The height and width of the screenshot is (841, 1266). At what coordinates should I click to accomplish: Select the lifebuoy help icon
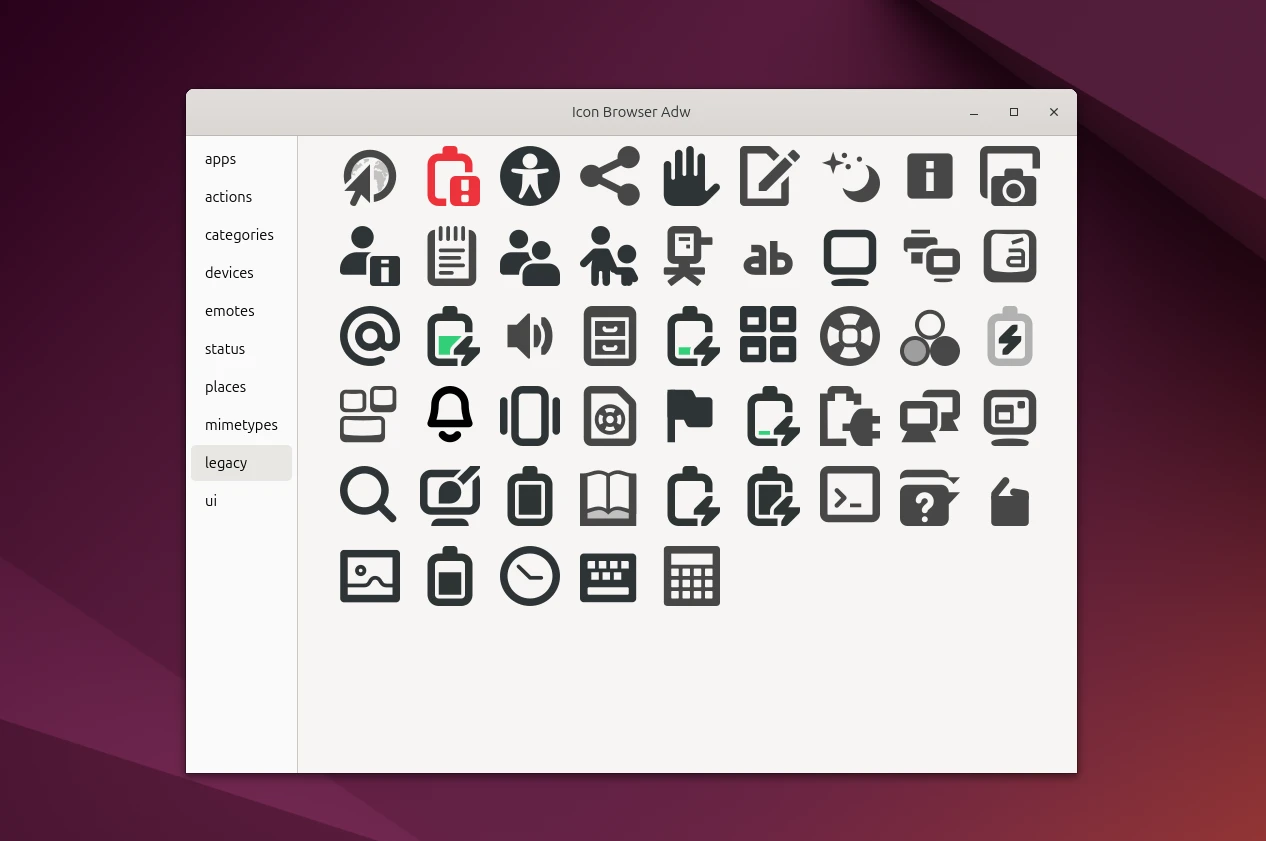(850, 336)
